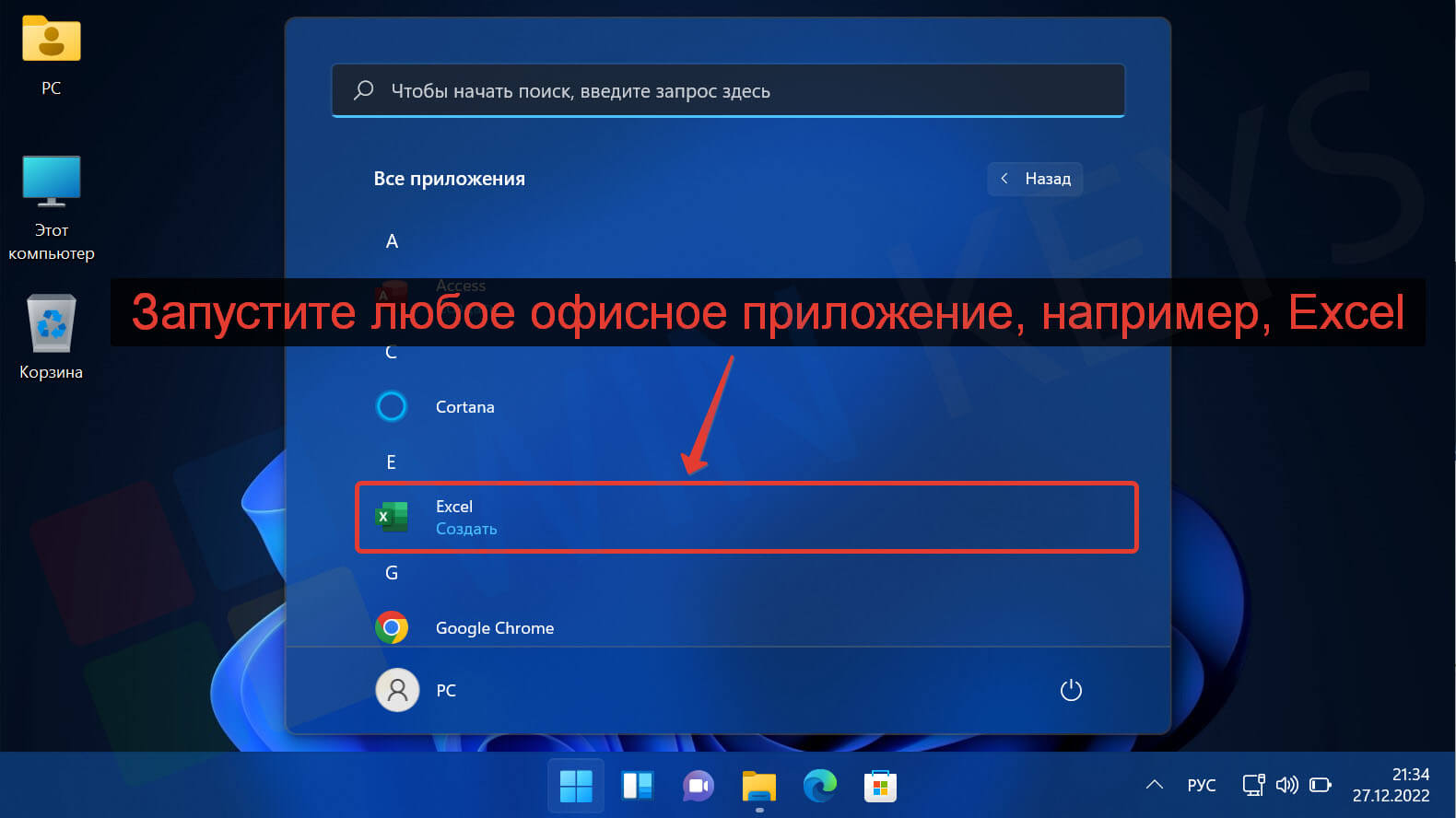1456x818 pixels.
Task: Open the PC user account avatar
Action: [398, 690]
